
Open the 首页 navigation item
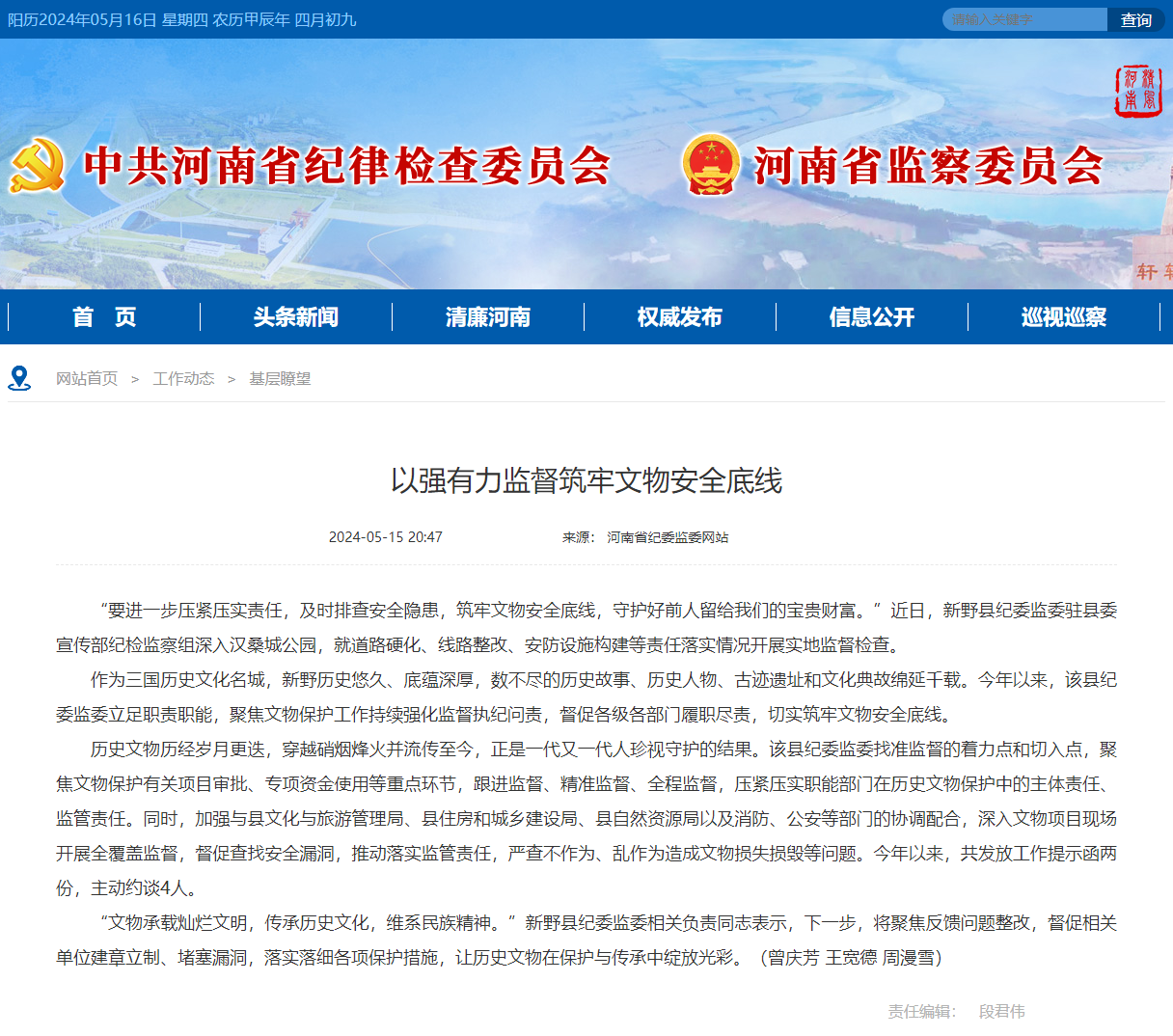pos(104,317)
